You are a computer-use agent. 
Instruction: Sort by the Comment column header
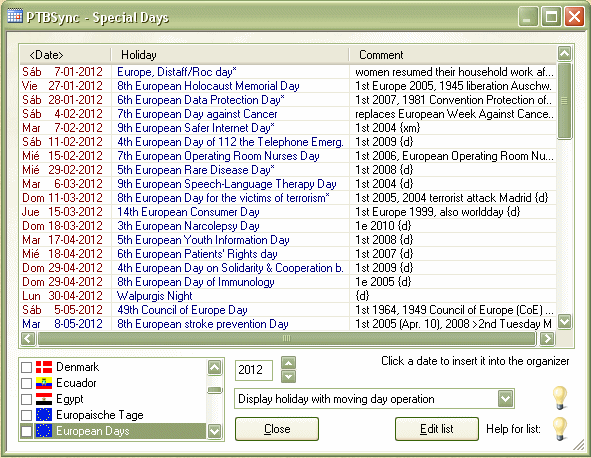pos(453,55)
